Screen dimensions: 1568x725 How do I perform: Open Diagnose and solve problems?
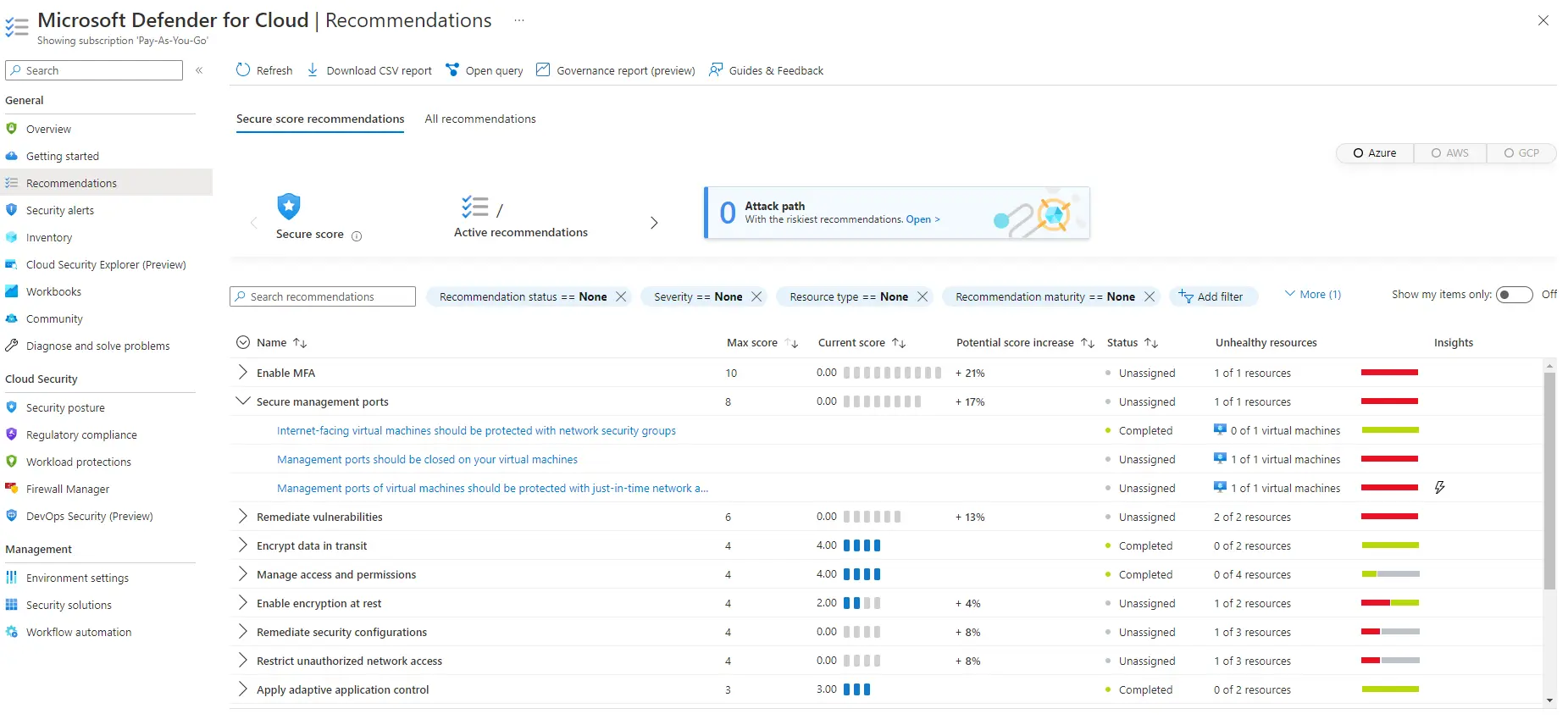point(97,346)
